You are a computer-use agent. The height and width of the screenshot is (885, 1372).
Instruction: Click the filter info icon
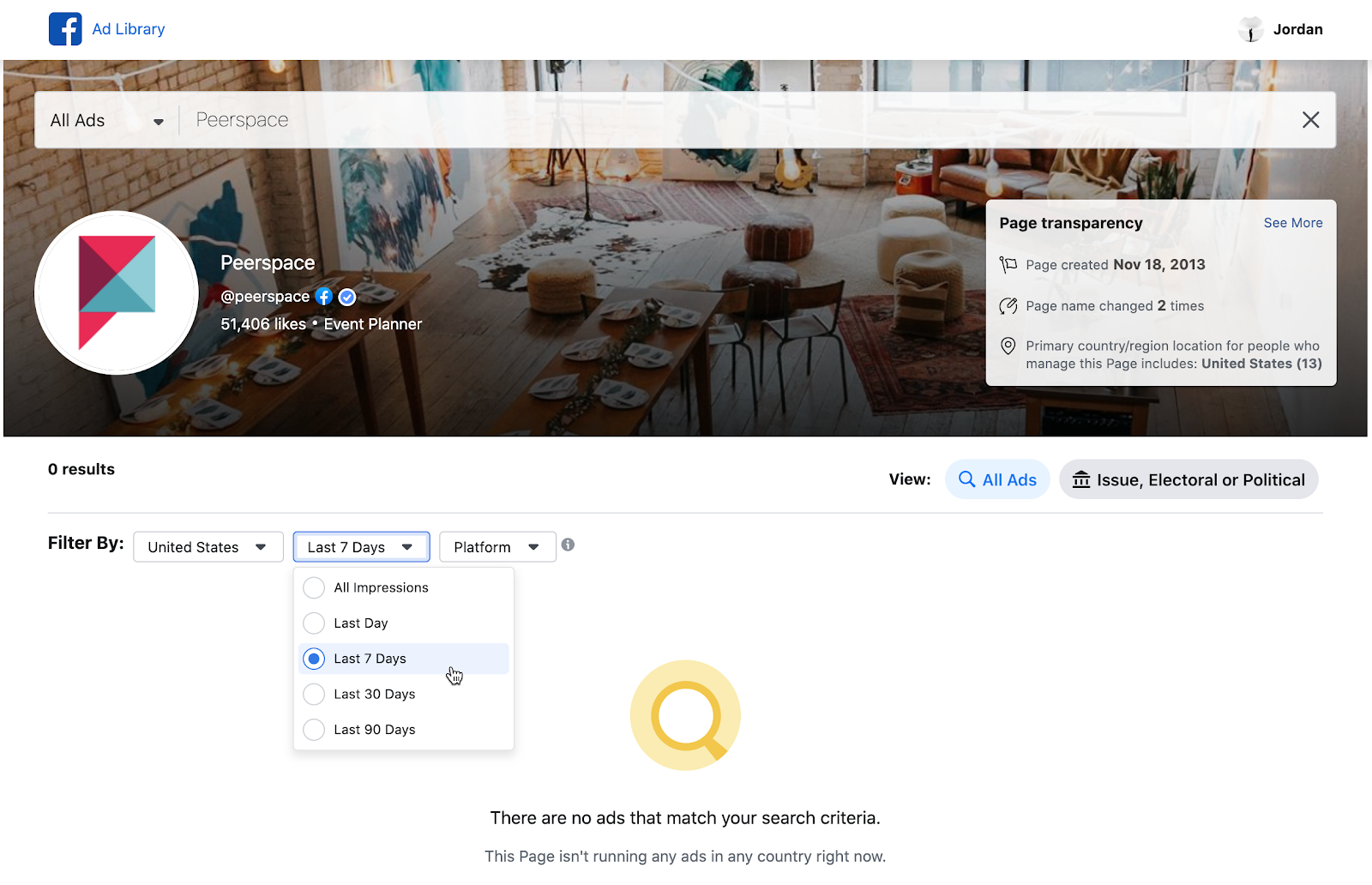[568, 545]
